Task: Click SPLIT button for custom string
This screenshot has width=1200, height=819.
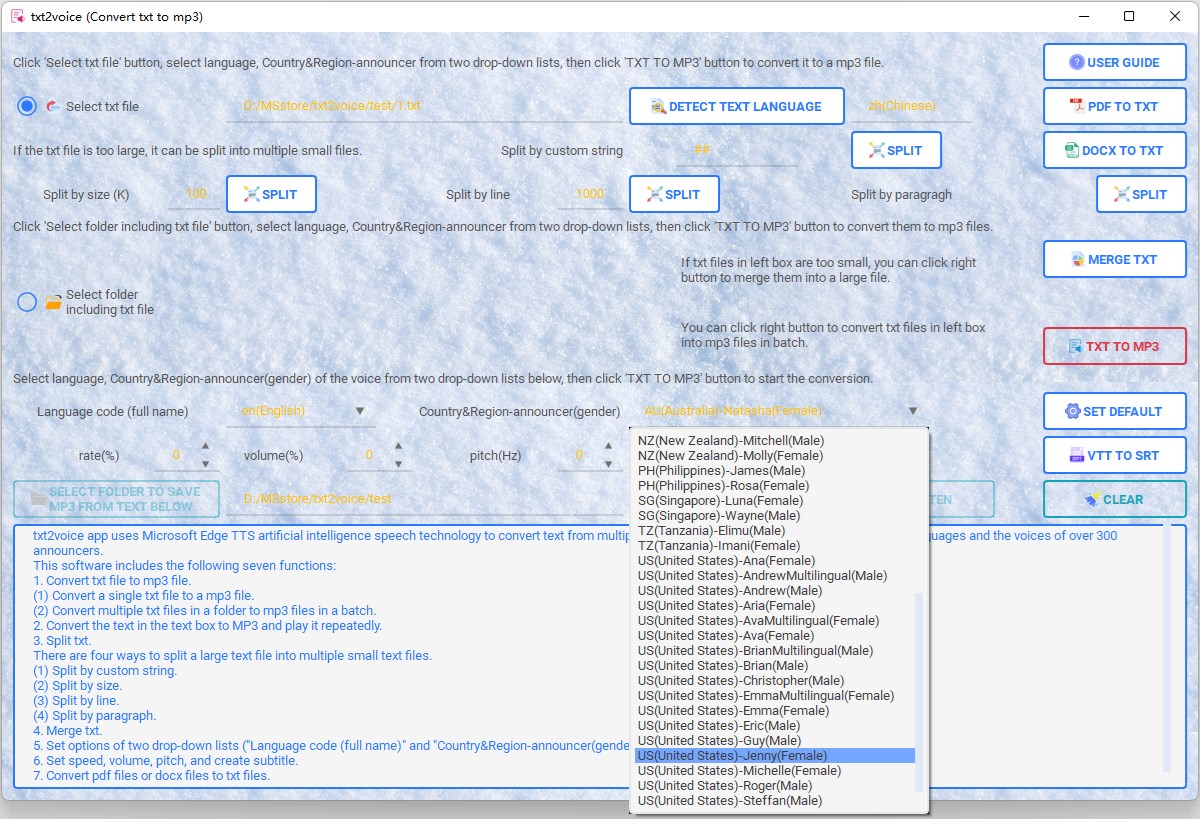Action: (896, 150)
